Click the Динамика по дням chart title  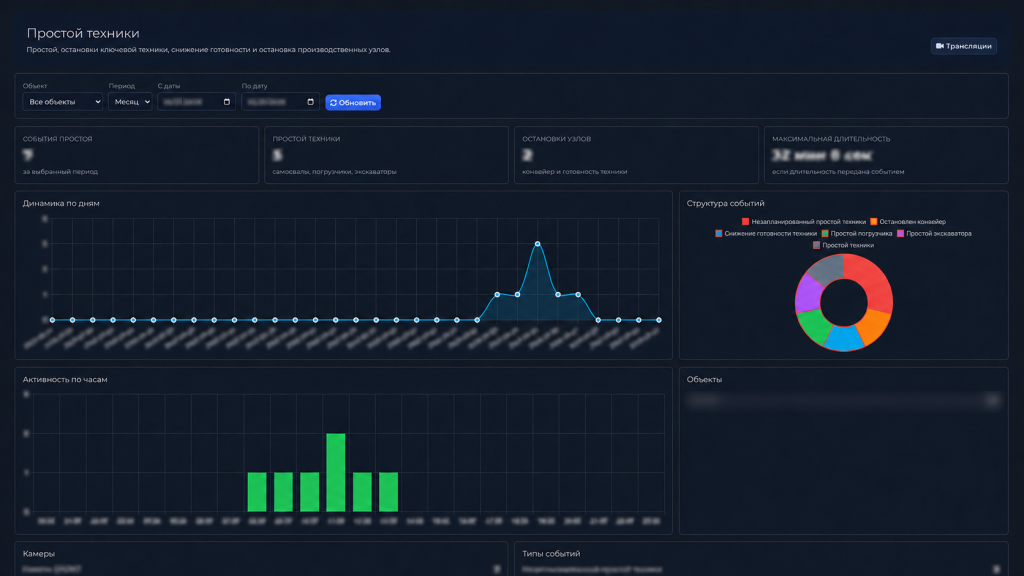click(61, 203)
